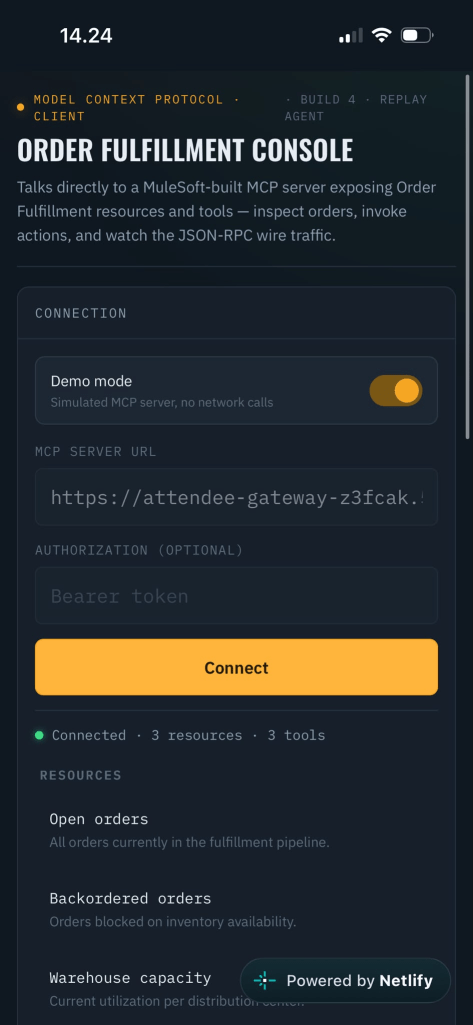The height and width of the screenshot is (1025, 473).
Task: Click the Netlify logo icon
Action: (264, 980)
